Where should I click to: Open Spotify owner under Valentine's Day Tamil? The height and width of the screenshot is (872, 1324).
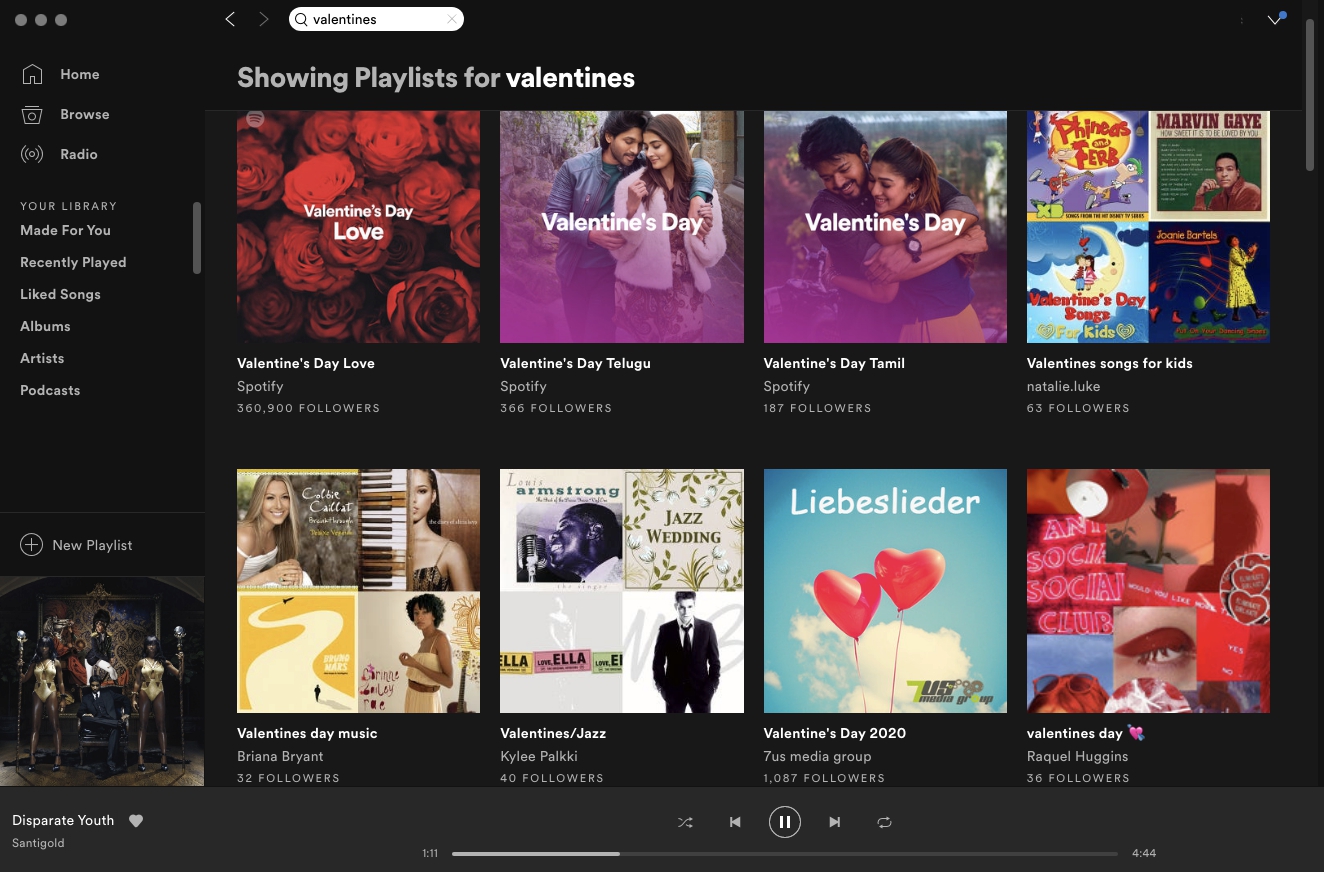787,386
